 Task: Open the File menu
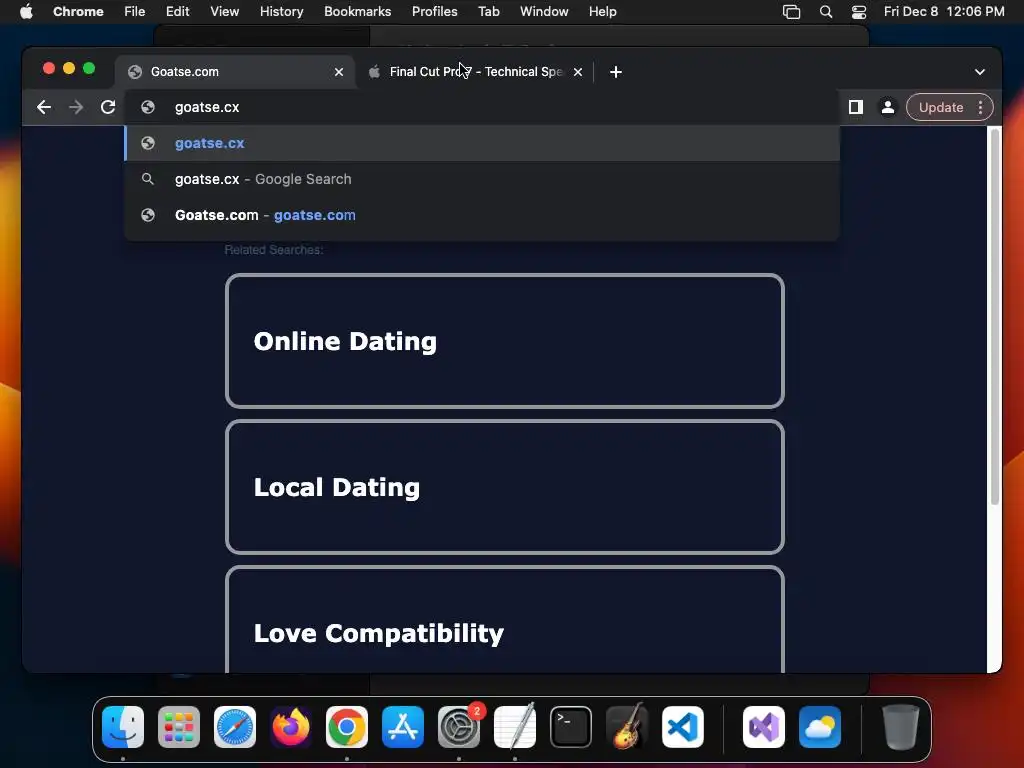coord(135,11)
